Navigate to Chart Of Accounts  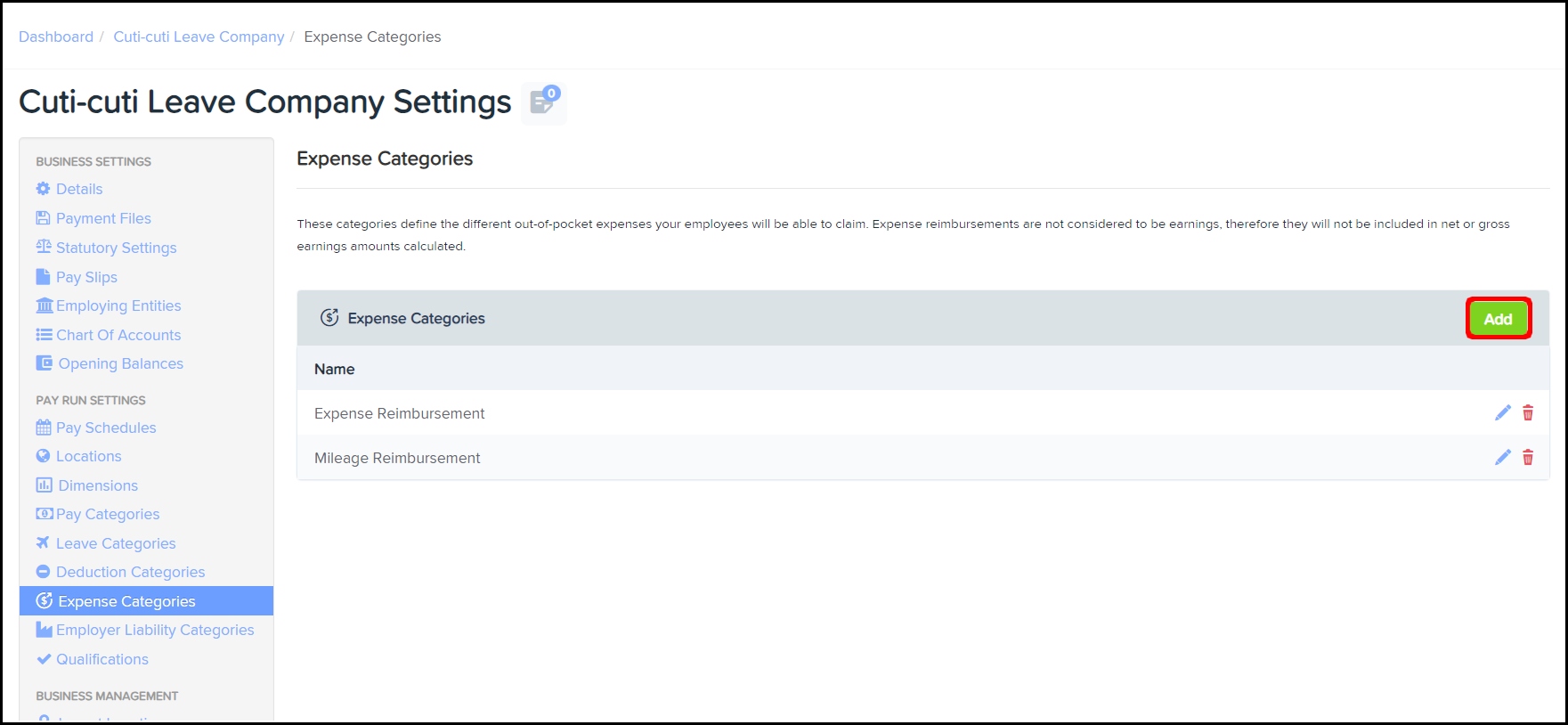coord(118,335)
